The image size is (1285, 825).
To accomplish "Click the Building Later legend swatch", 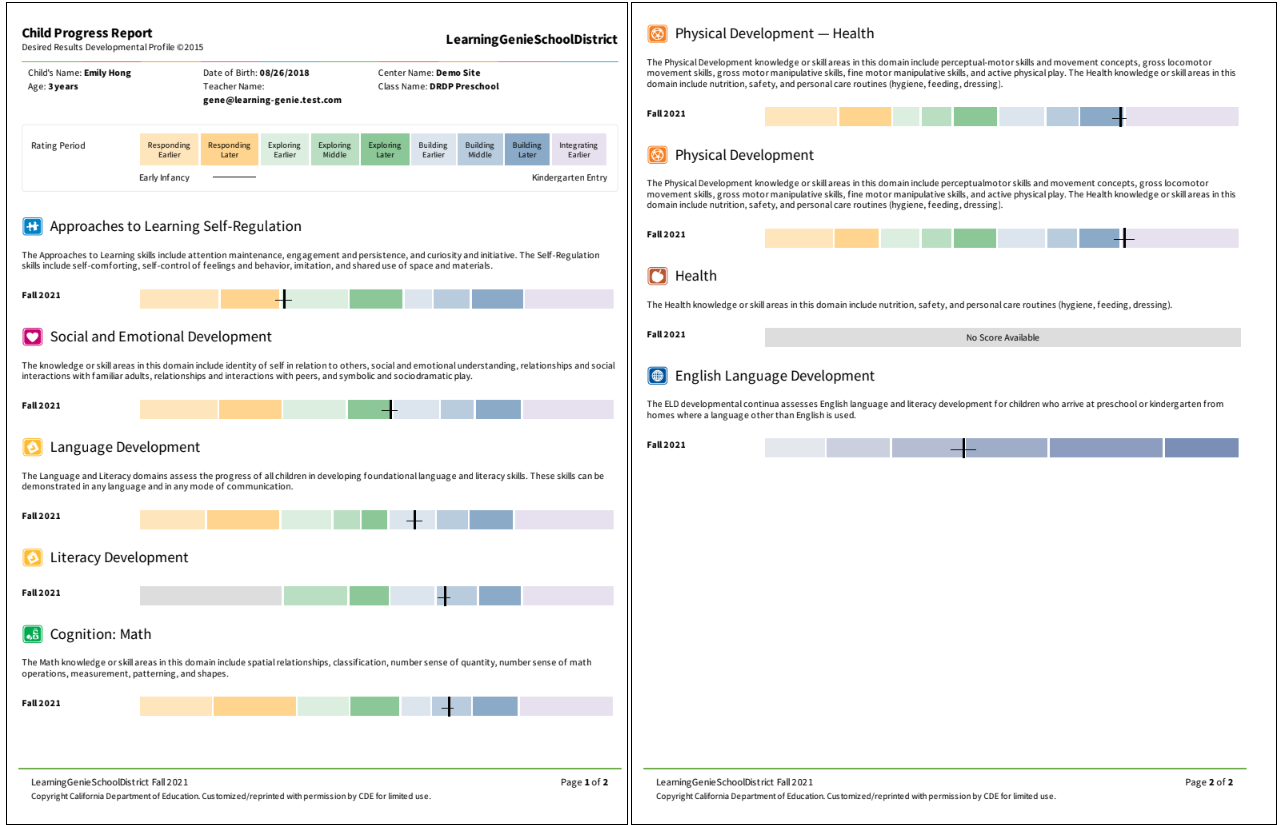I will [527, 150].
